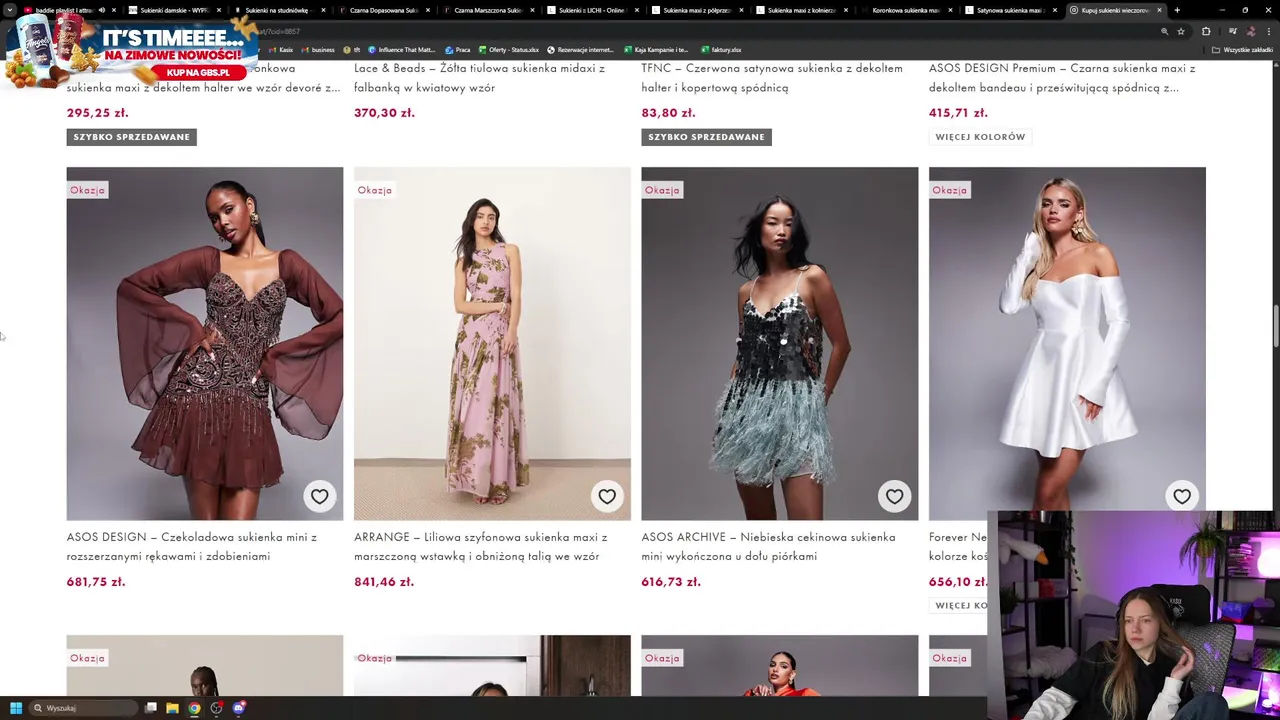
Task: Click the SZYBKO SPRZEDAWANE badge under 83,80 zł
Action: coord(706,137)
